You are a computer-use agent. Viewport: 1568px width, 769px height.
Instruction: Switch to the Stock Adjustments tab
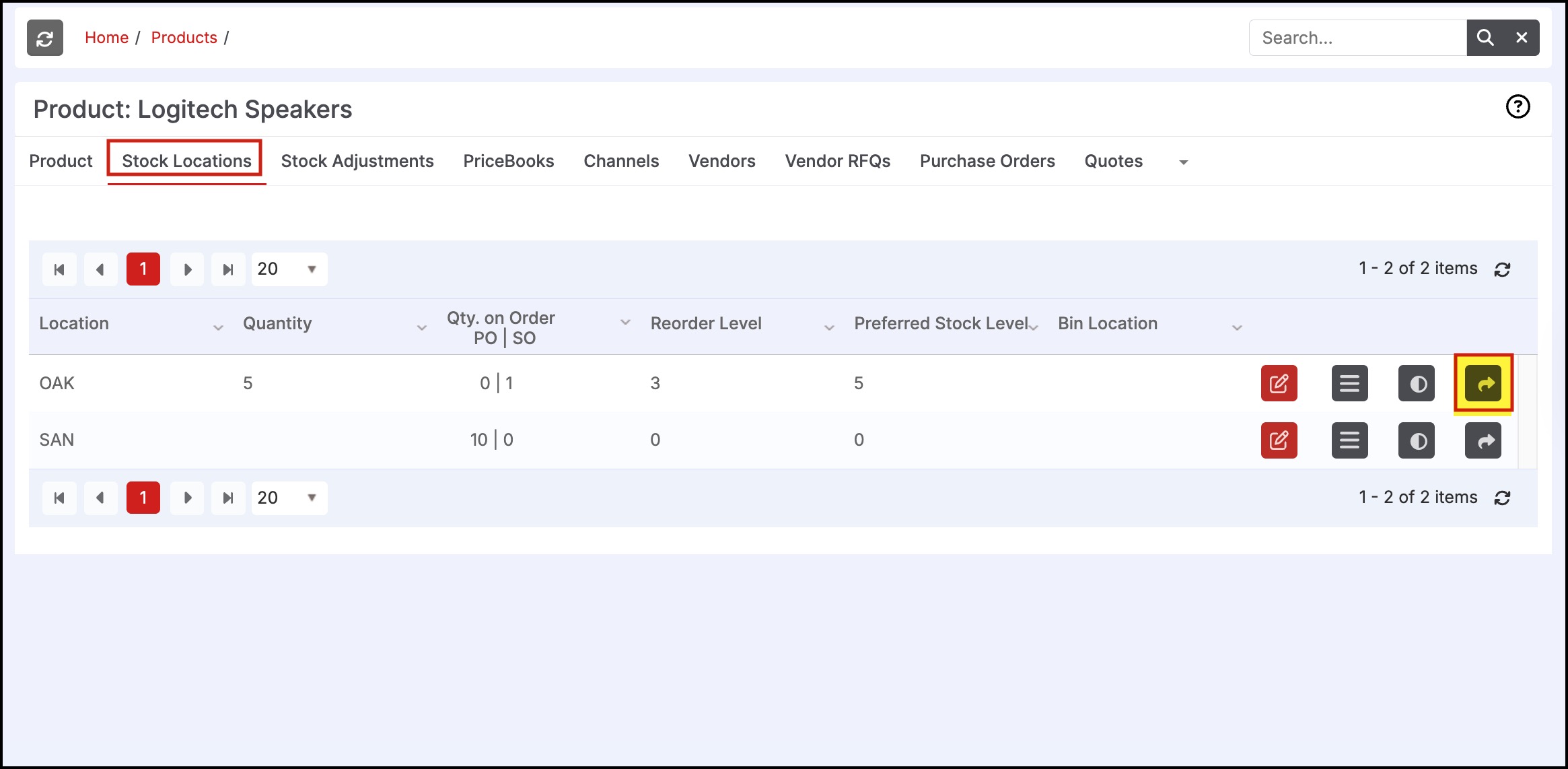click(357, 162)
